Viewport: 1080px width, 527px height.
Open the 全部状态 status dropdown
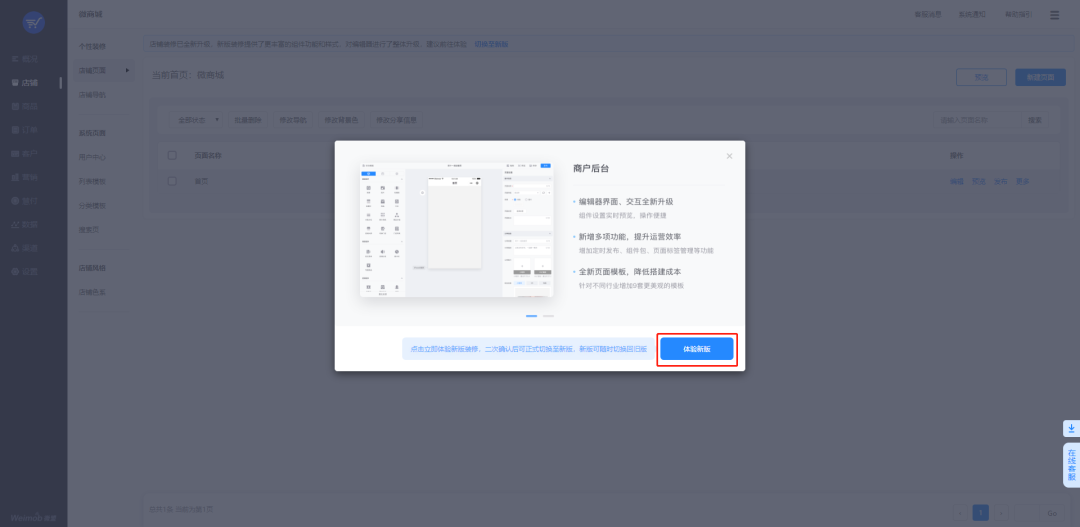coord(196,120)
